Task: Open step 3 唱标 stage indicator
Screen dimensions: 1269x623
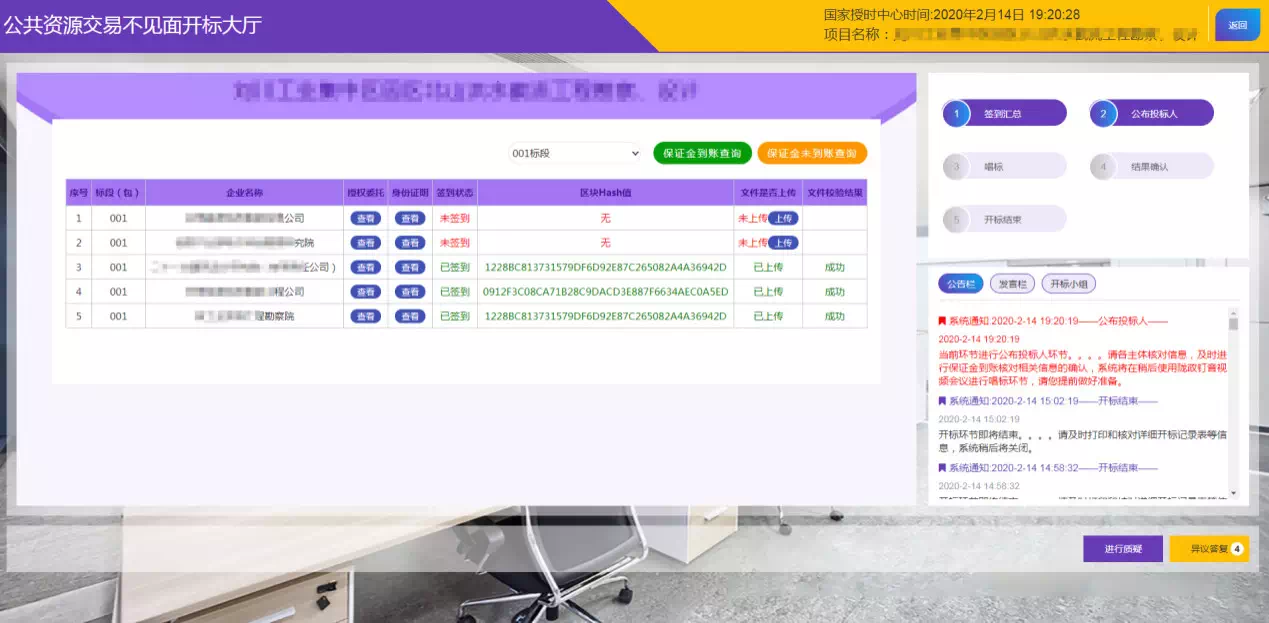Action: [x=1004, y=166]
